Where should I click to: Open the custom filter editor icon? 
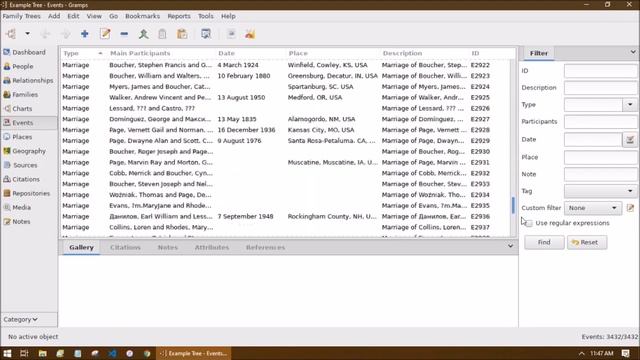point(631,208)
